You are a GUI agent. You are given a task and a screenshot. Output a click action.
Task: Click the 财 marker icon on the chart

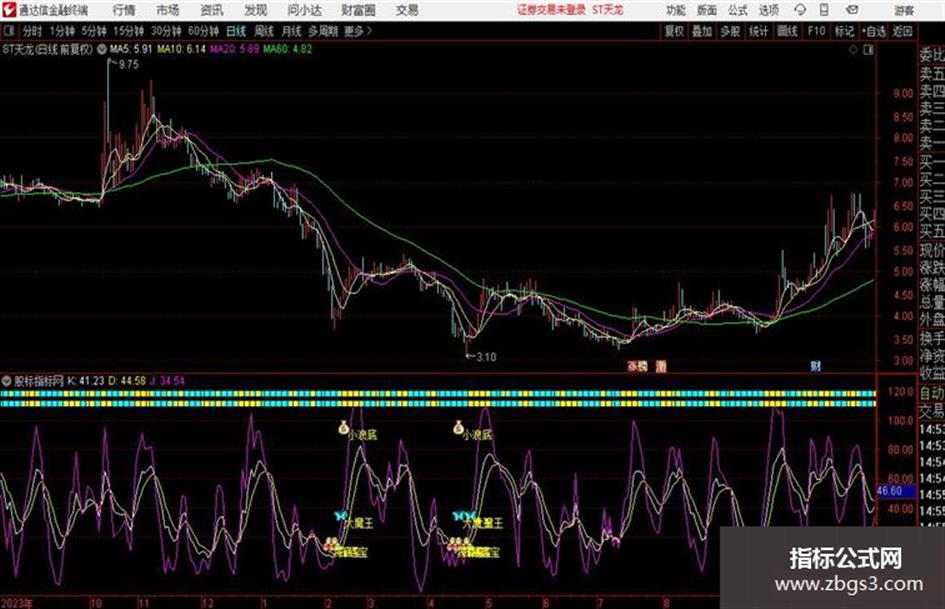[x=815, y=366]
